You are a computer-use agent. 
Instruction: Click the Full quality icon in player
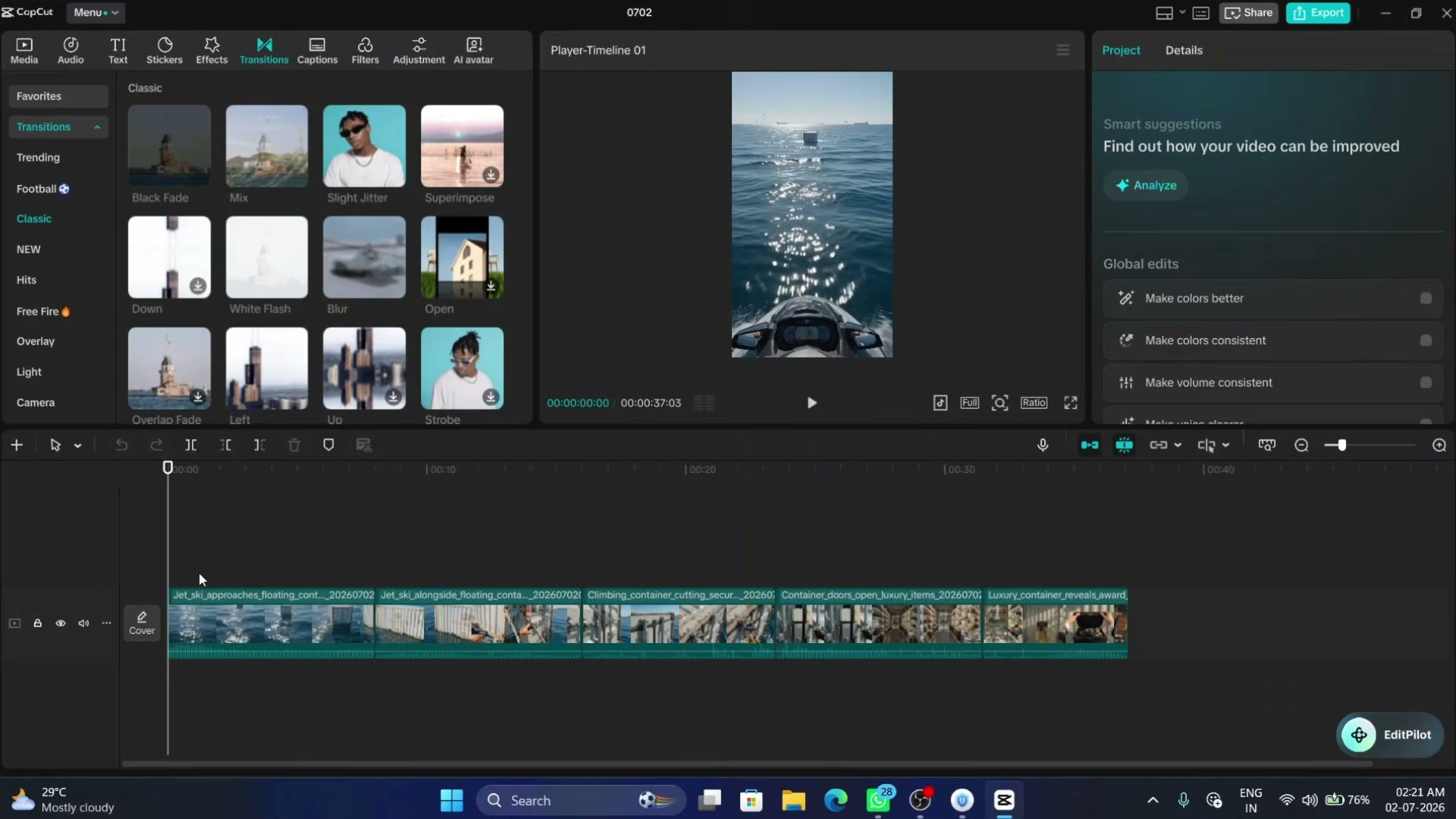point(970,403)
